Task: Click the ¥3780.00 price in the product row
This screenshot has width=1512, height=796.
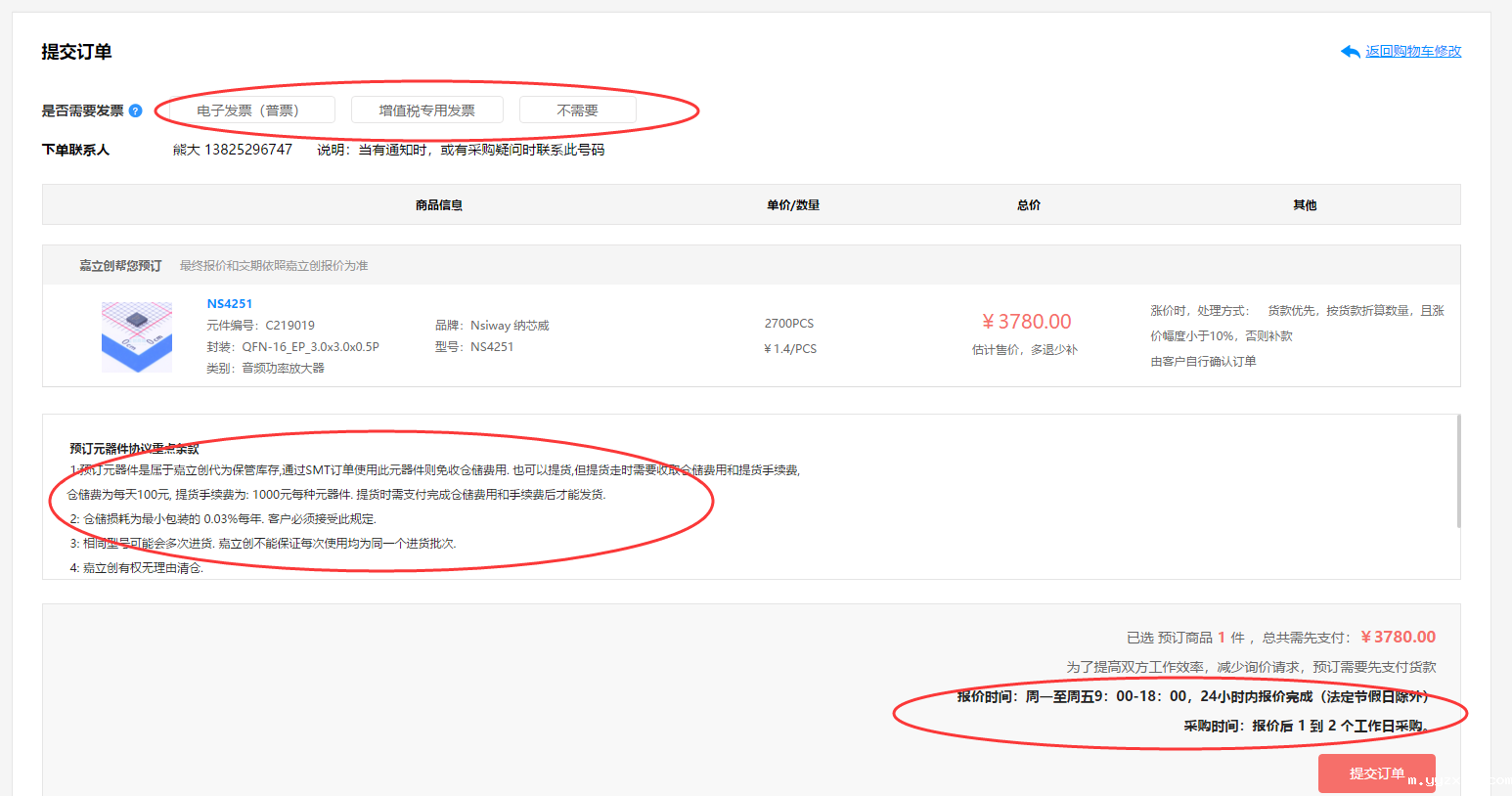Action: click(x=1026, y=322)
